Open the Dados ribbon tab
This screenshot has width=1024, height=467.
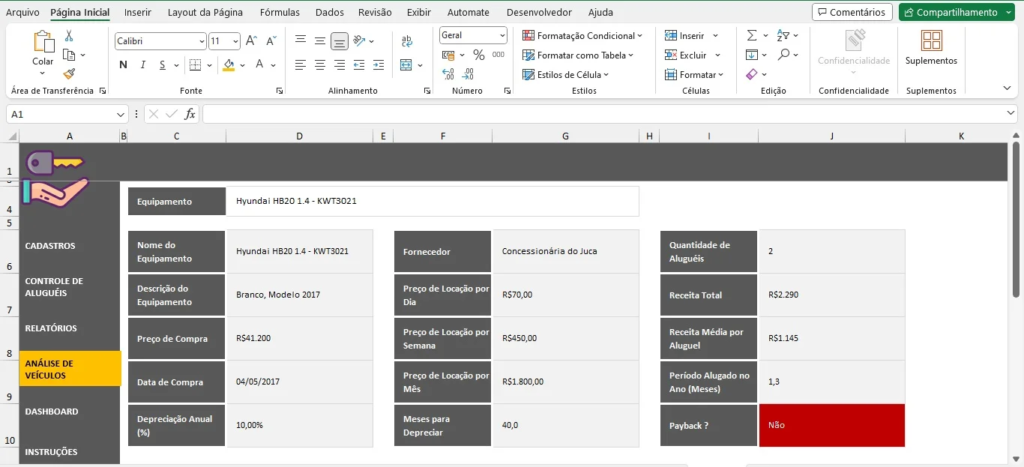[329, 13]
